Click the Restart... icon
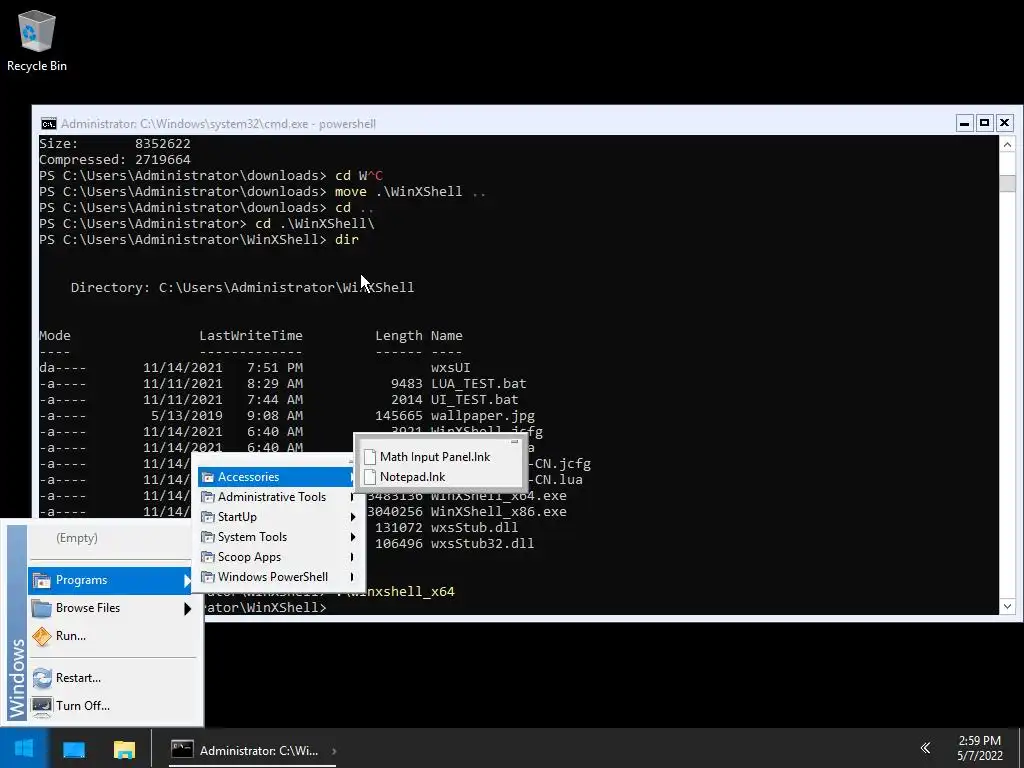 coord(42,678)
